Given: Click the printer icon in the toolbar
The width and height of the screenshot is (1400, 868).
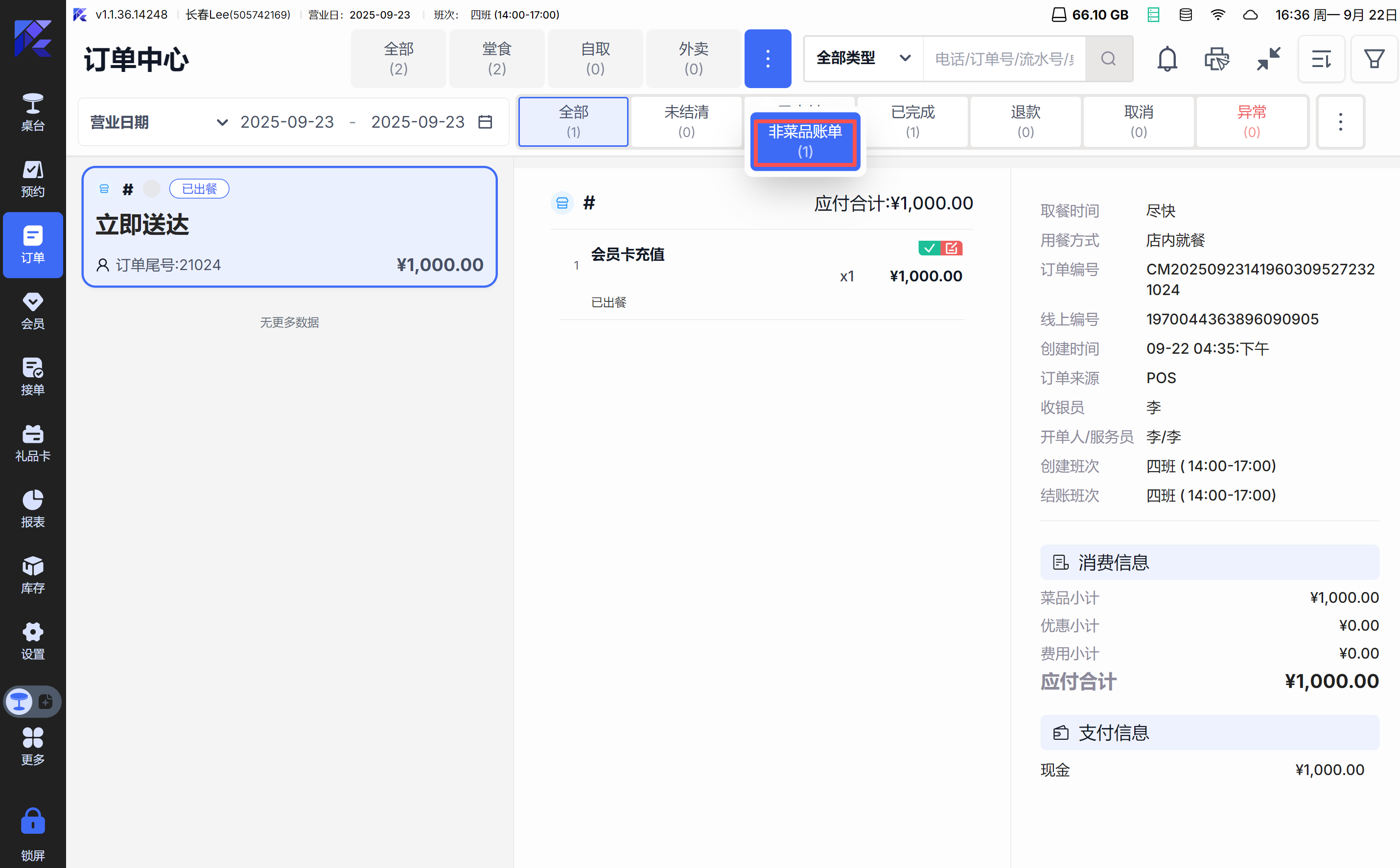Looking at the screenshot, I should (x=1216, y=59).
